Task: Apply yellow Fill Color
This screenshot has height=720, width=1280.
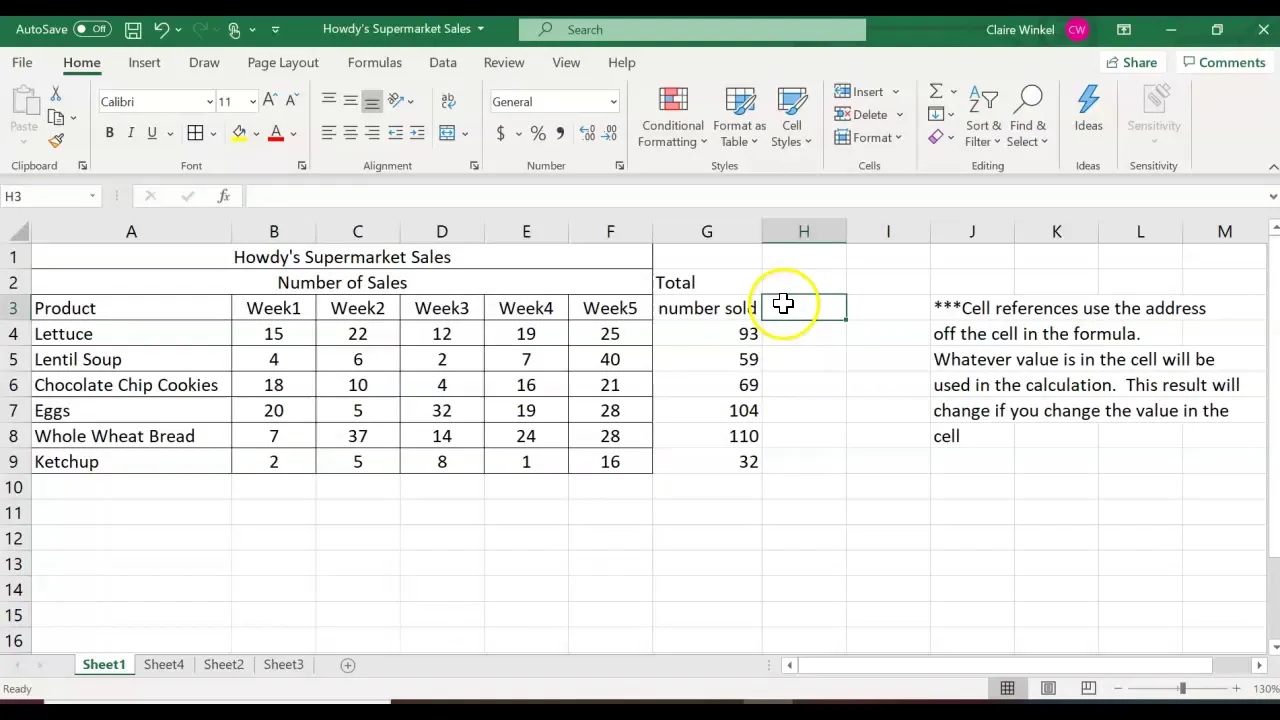Action: [239, 133]
